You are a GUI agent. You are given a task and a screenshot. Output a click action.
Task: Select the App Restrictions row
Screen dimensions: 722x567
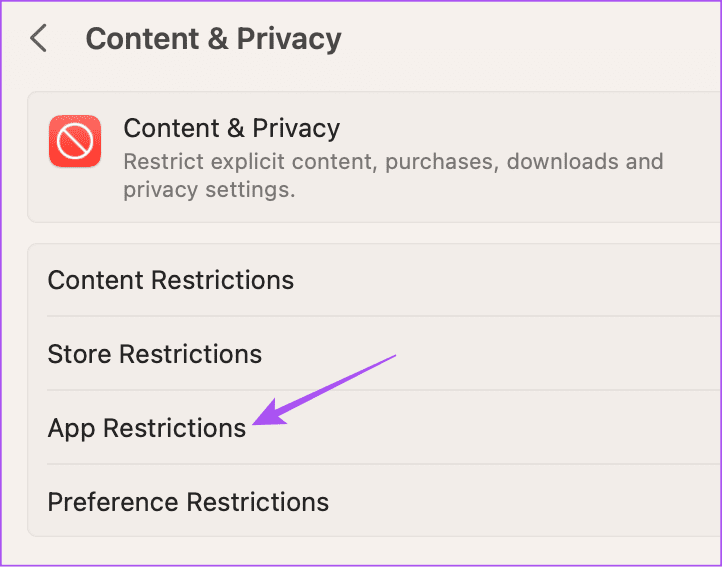146,428
